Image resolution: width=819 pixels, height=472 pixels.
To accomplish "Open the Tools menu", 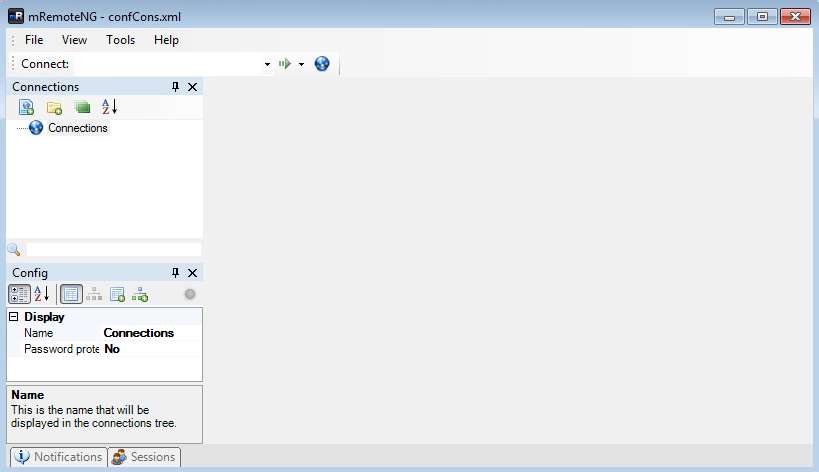I will point(120,40).
